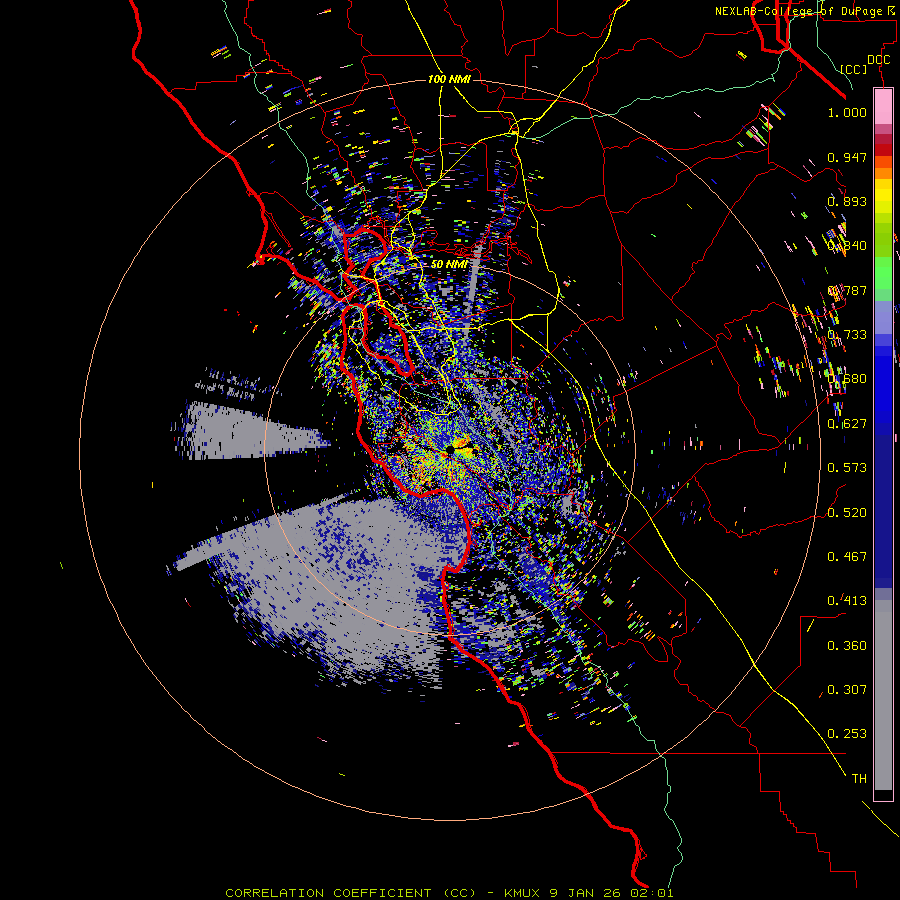Click the radar site at the rings' center

tap(450, 451)
